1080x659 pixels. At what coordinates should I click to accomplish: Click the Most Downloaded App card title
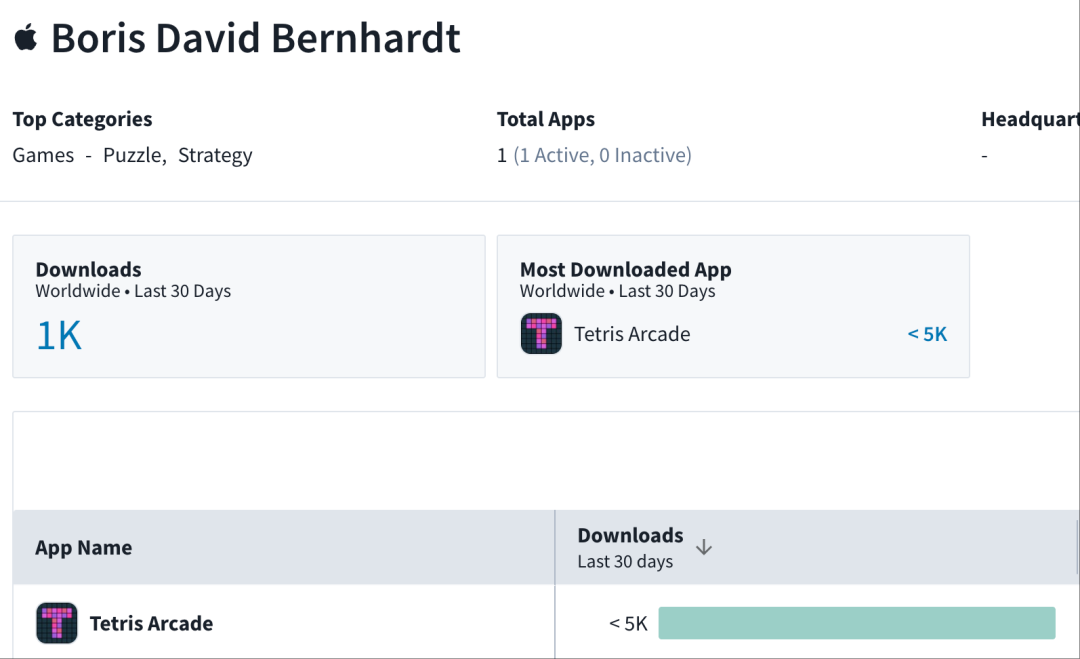pyautogui.click(x=625, y=269)
